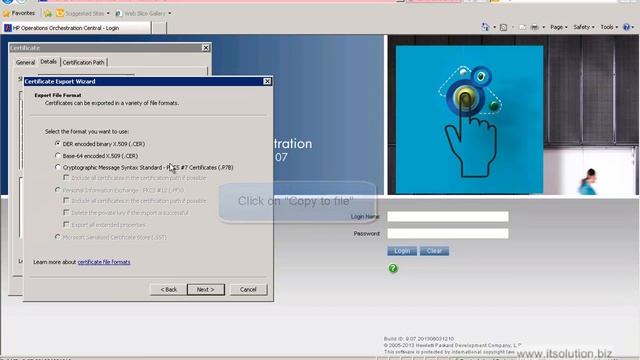Click the Favorites star icon

pyautogui.click(x=6, y=13)
